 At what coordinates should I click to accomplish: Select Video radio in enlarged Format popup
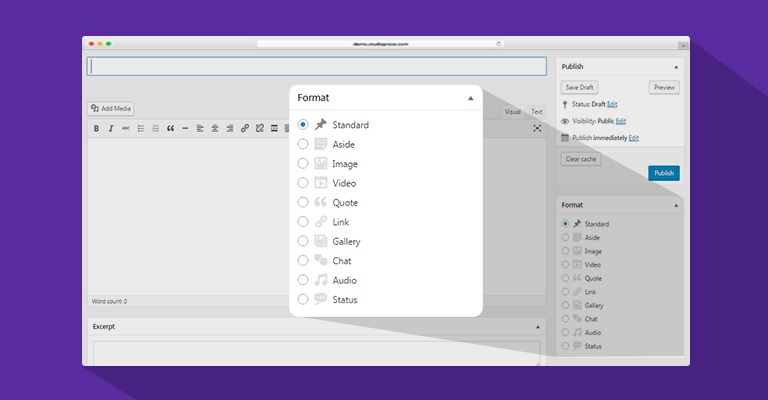pyautogui.click(x=303, y=183)
